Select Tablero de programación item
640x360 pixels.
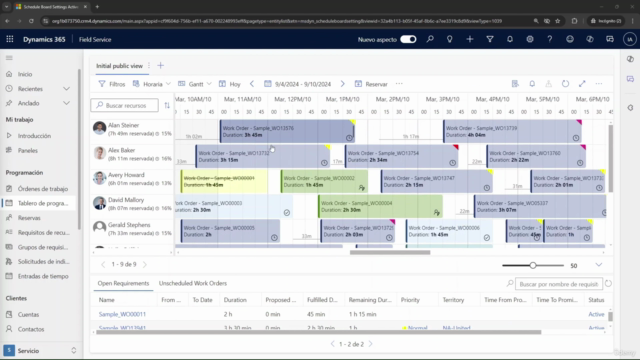39,203
